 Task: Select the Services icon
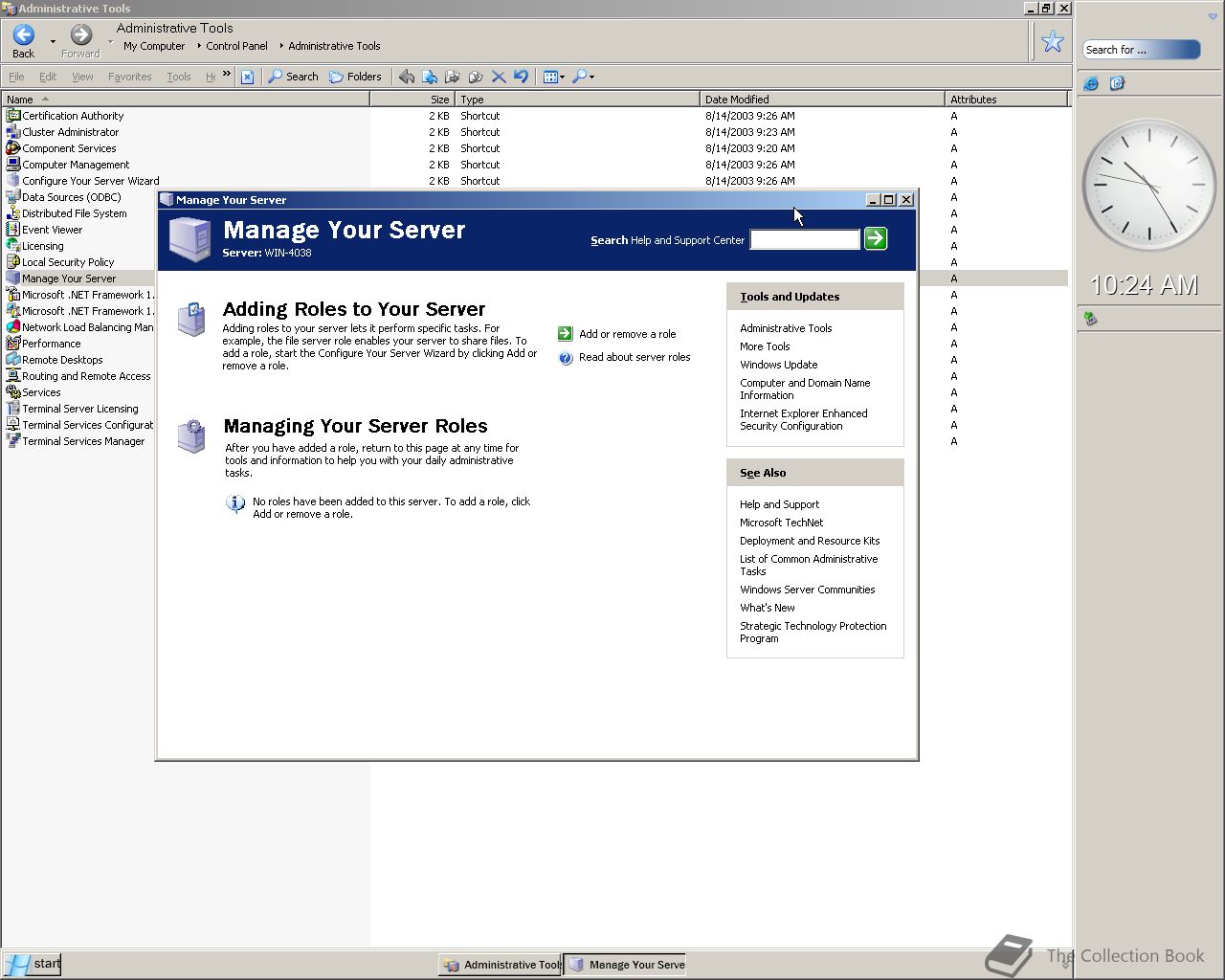pos(13,392)
